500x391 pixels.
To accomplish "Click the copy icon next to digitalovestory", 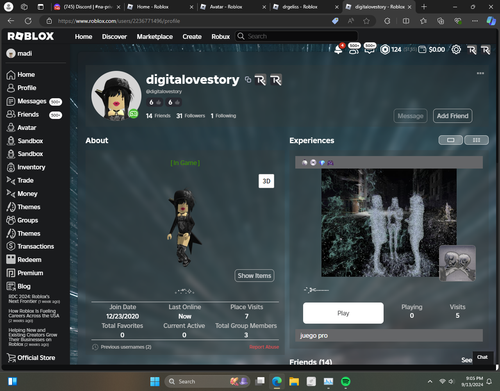I will click(x=248, y=80).
